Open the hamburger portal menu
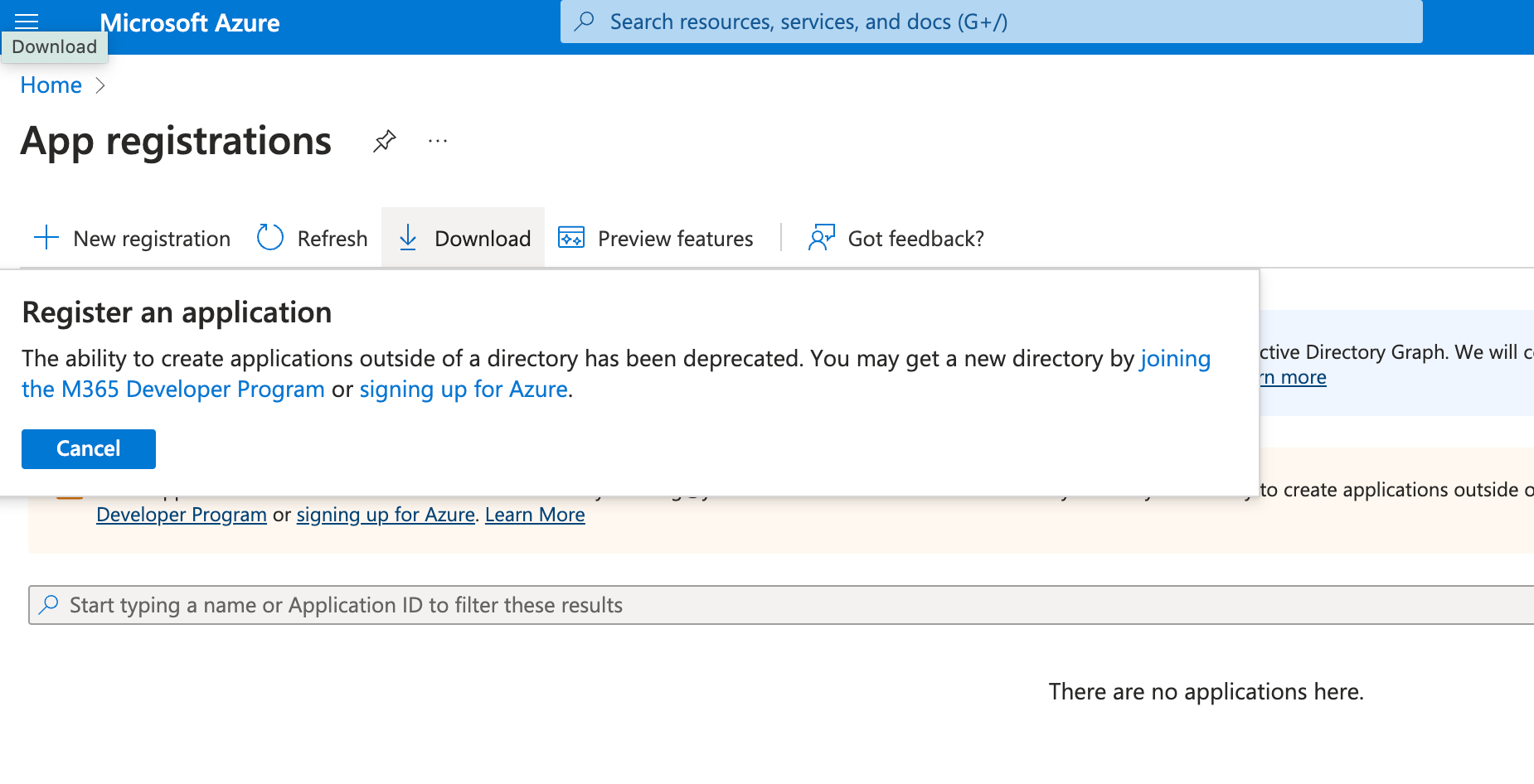The image size is (1534, 784). 27,20
